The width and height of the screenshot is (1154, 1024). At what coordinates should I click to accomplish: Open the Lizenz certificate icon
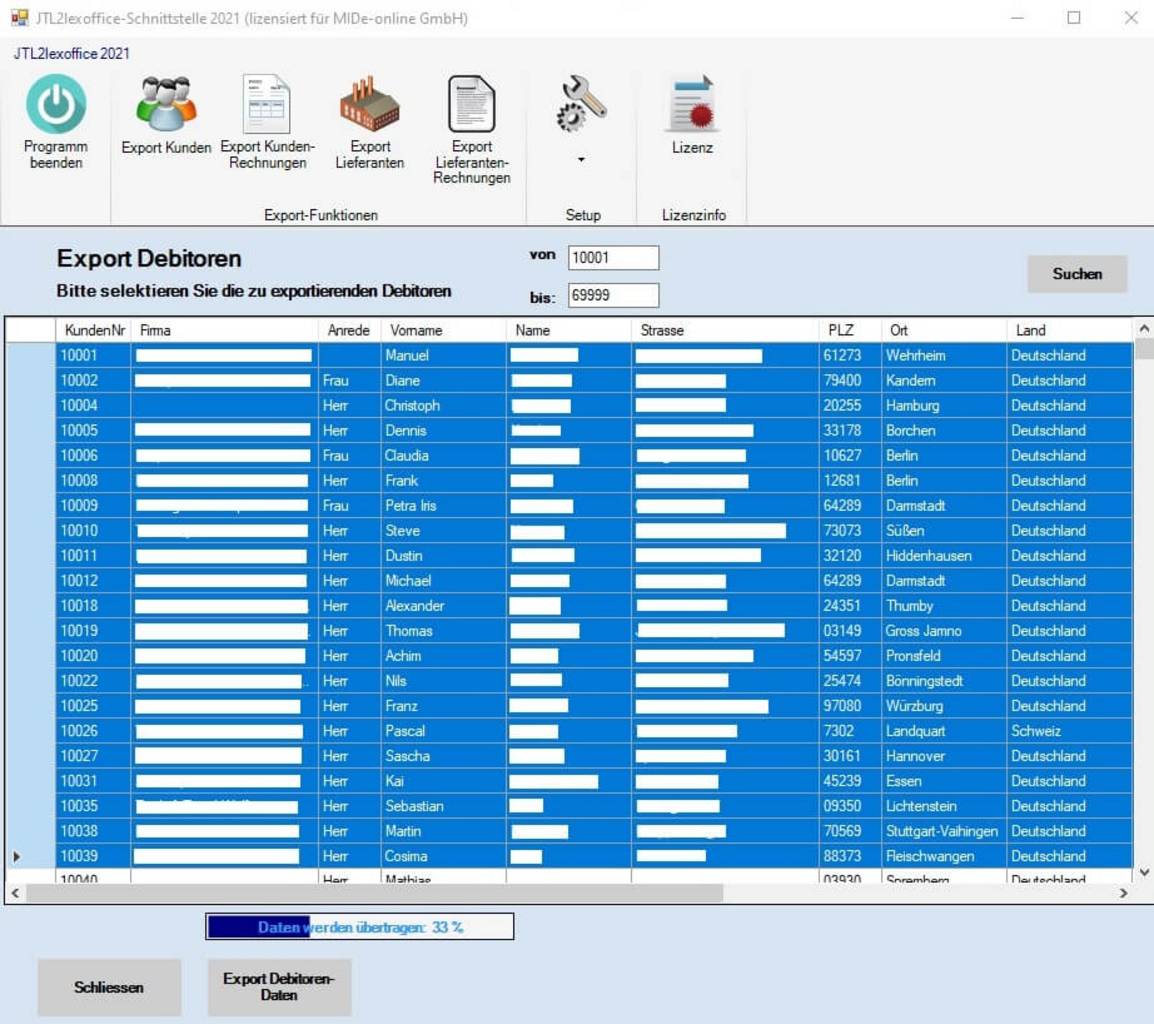tap(692, 104)
